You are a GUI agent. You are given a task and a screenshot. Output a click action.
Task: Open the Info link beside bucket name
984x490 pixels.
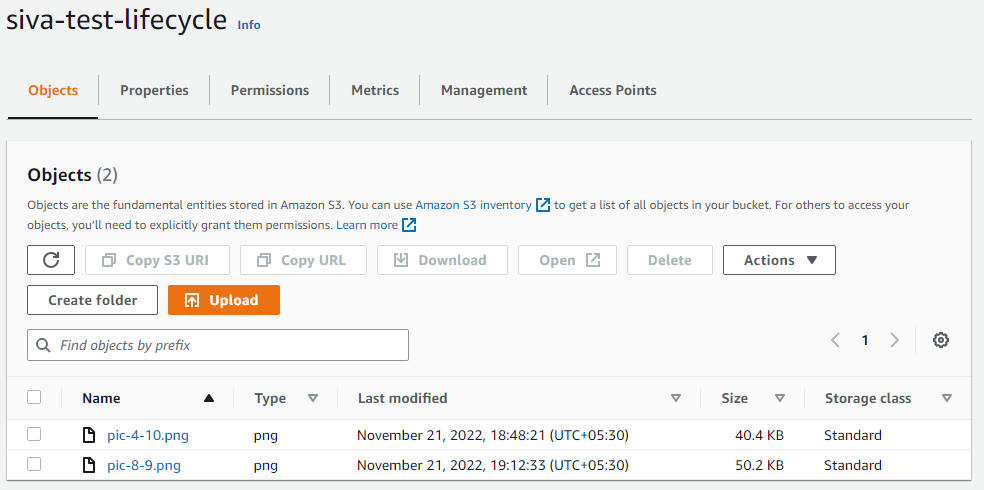tap(249, 25)
